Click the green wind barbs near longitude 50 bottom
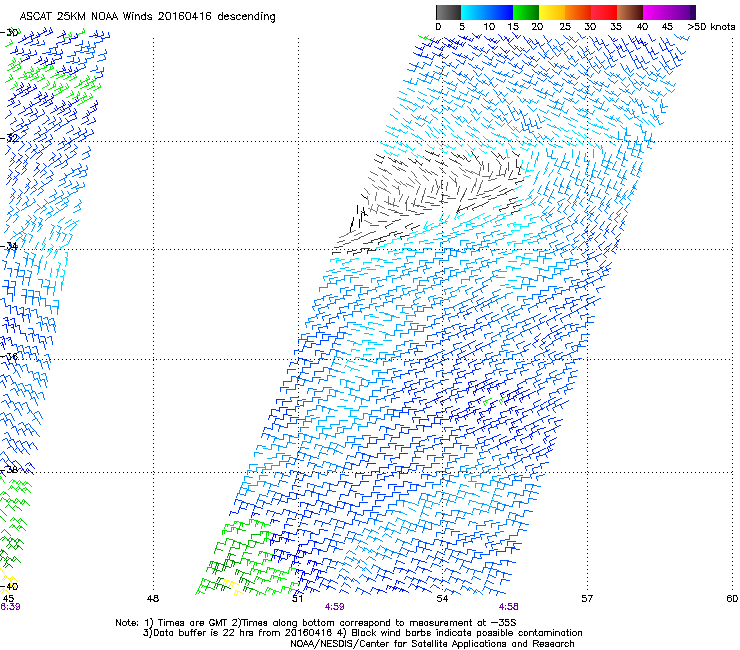This screenshot has height=650, width=740. pos(245,557)
